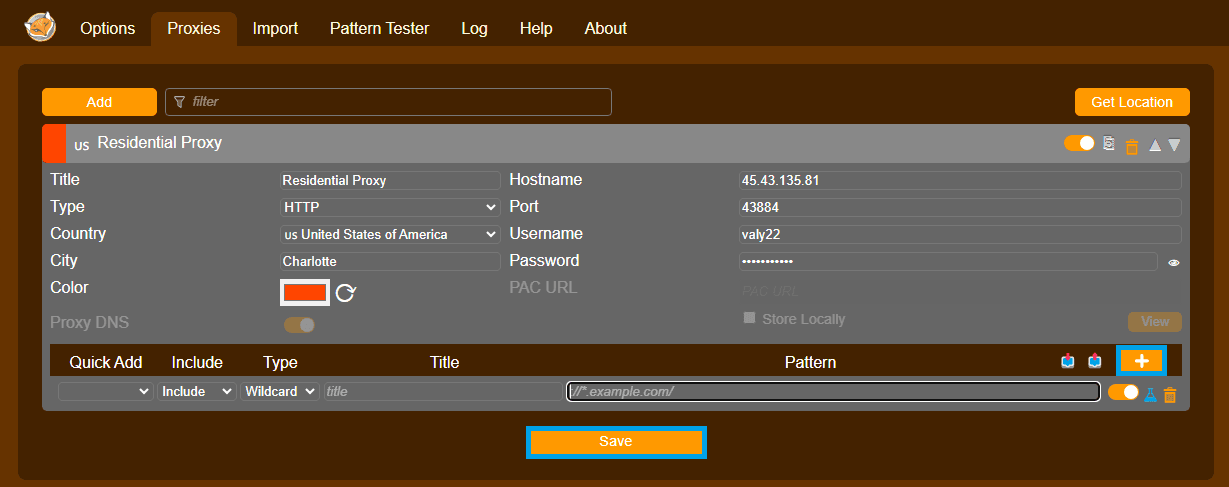Screen dimensions: 1229x487
Task: Test the pattern with the flask icon
Action: [x=1150, y=394]
